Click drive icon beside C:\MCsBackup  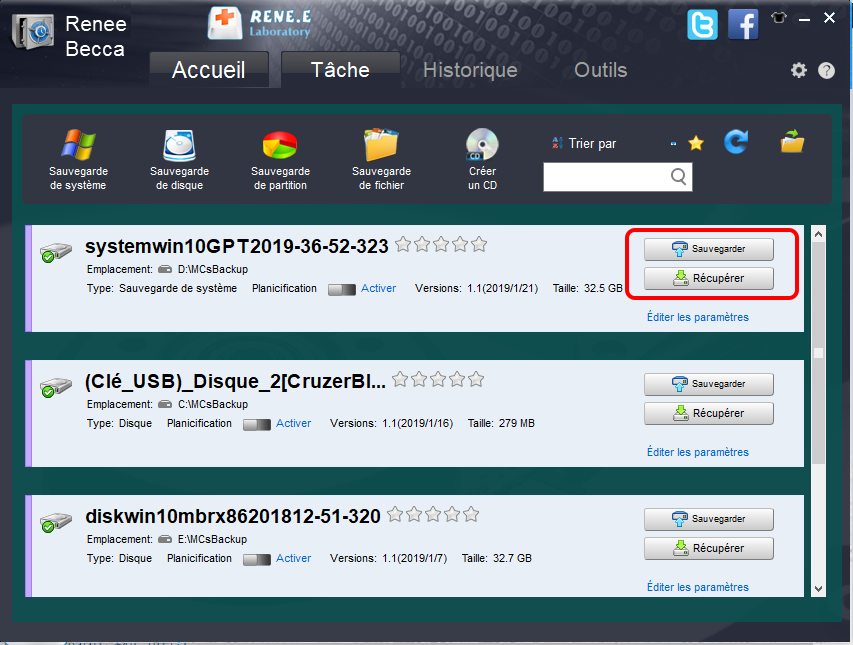click(165, 404)
